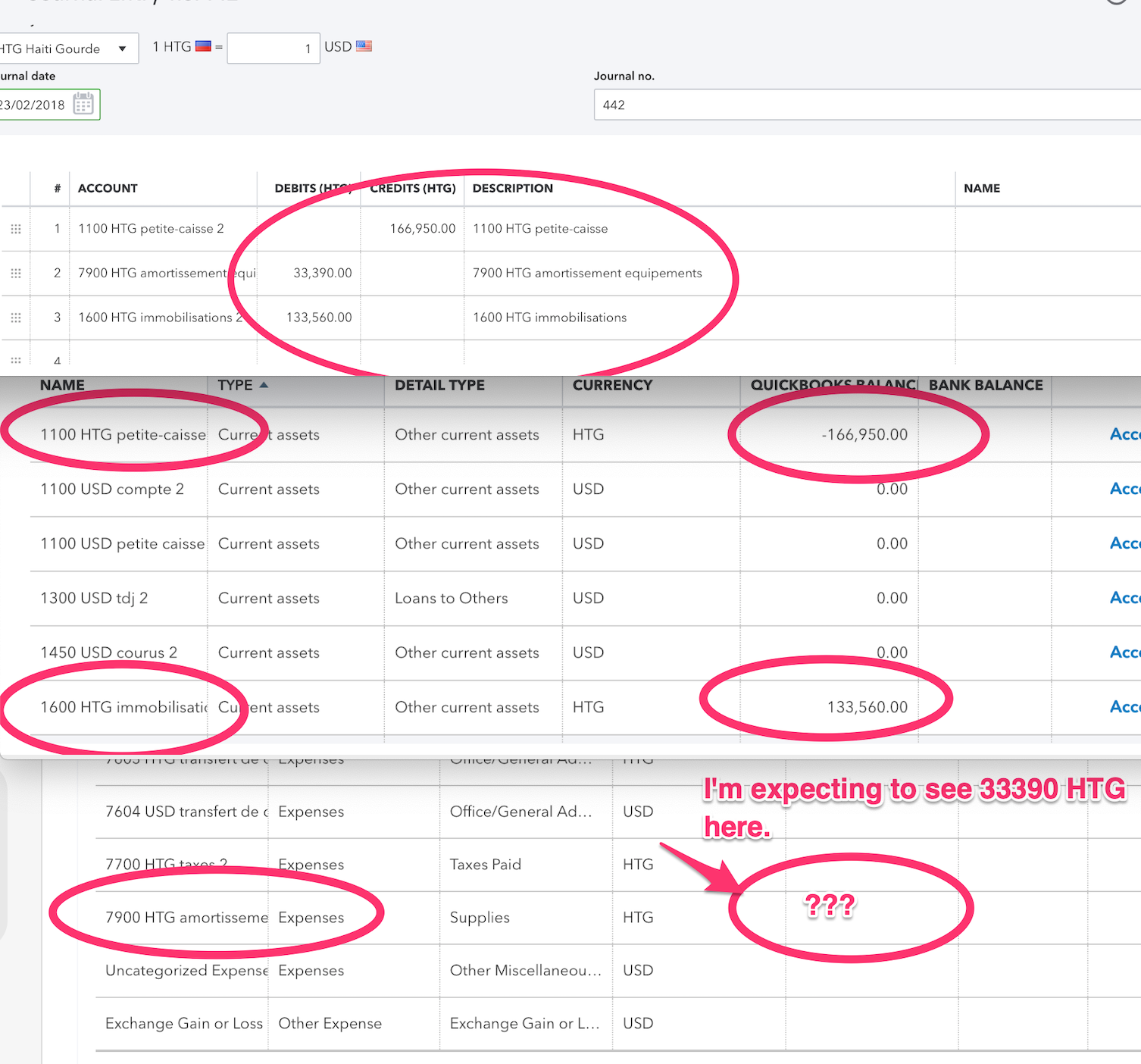Grab the drag handle for journal line 2
The image size is (1141, 1064).
pos(16,273)
